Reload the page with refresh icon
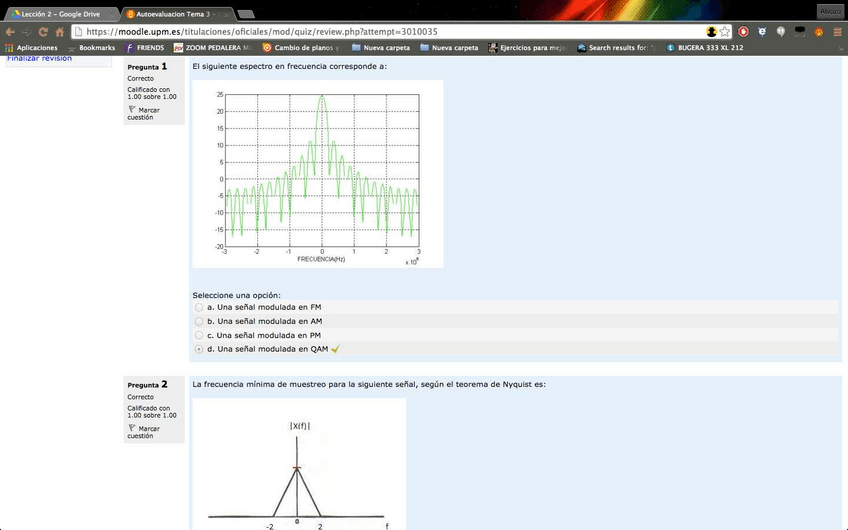This screenshot has height=530, width=848. 43,31
